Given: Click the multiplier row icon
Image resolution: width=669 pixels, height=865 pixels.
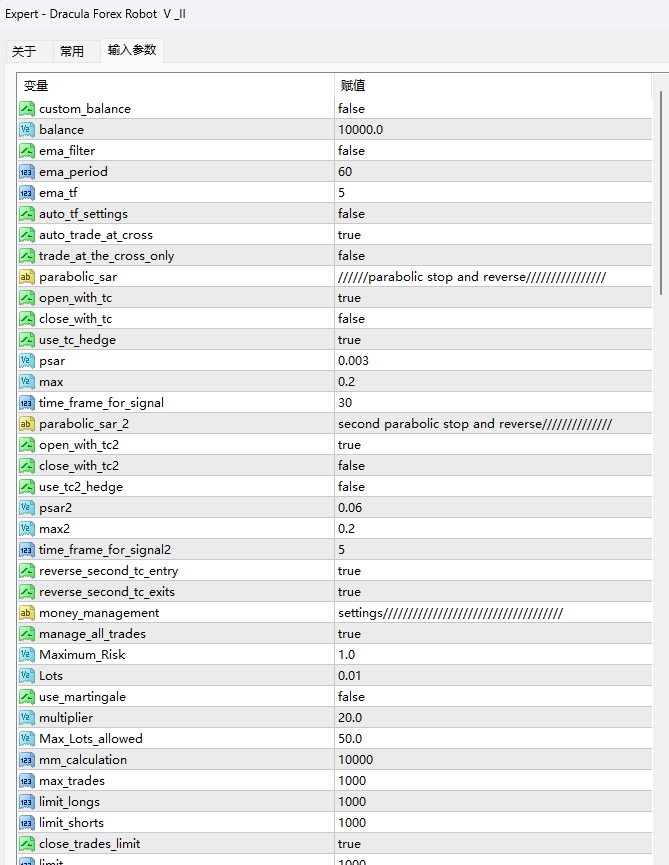Looking at the screenshot, I should [27, 718].
